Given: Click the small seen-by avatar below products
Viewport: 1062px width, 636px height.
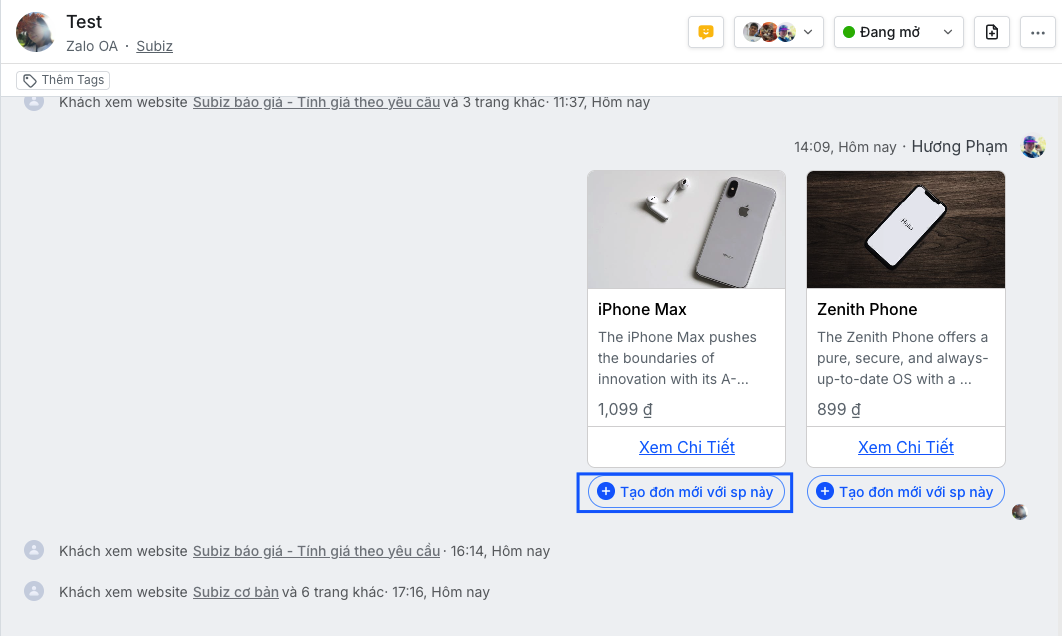Looking at the screenshot, I should (x=1020, y=512).
